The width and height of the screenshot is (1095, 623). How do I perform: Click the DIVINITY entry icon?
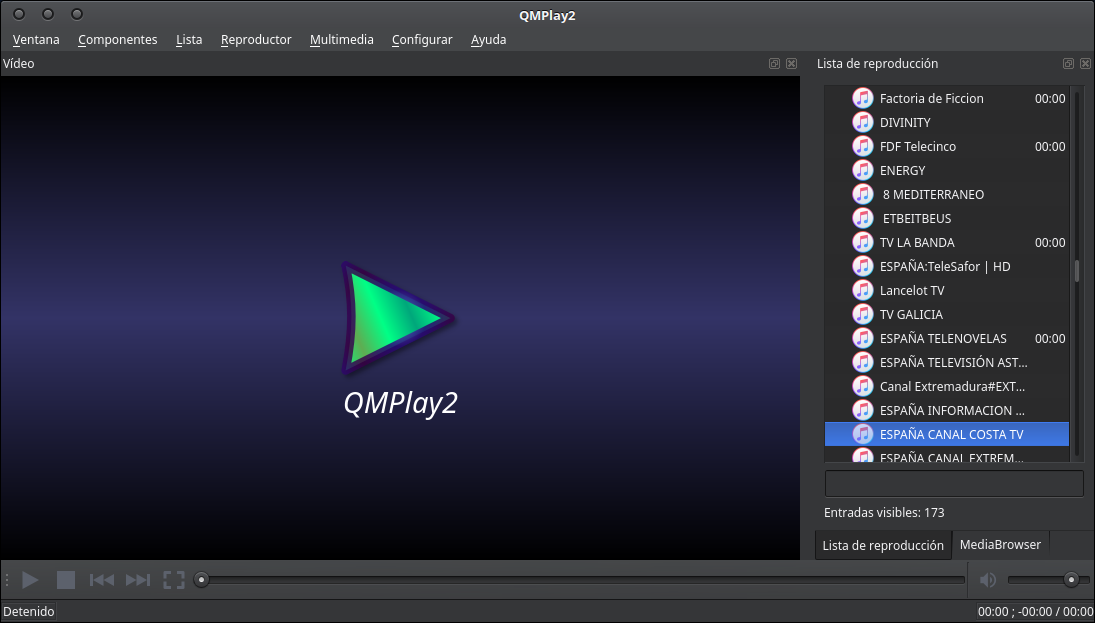(863, 122)
